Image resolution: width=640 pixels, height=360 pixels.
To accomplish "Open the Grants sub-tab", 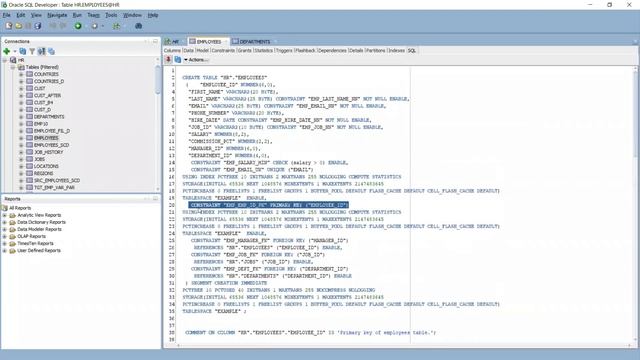I will coord(244,51).
